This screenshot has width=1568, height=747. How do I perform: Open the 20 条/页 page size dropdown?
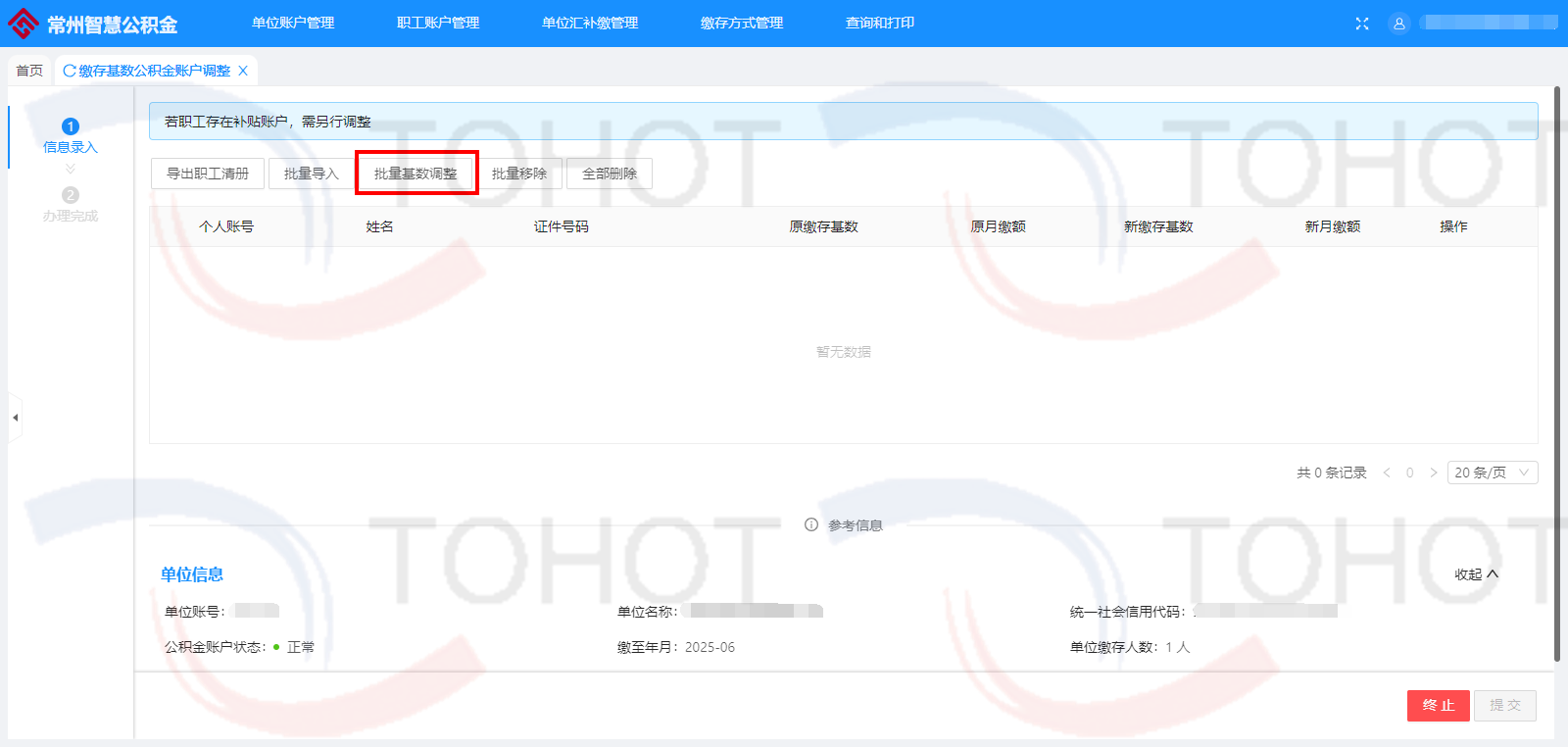[x=1492, y=473]
